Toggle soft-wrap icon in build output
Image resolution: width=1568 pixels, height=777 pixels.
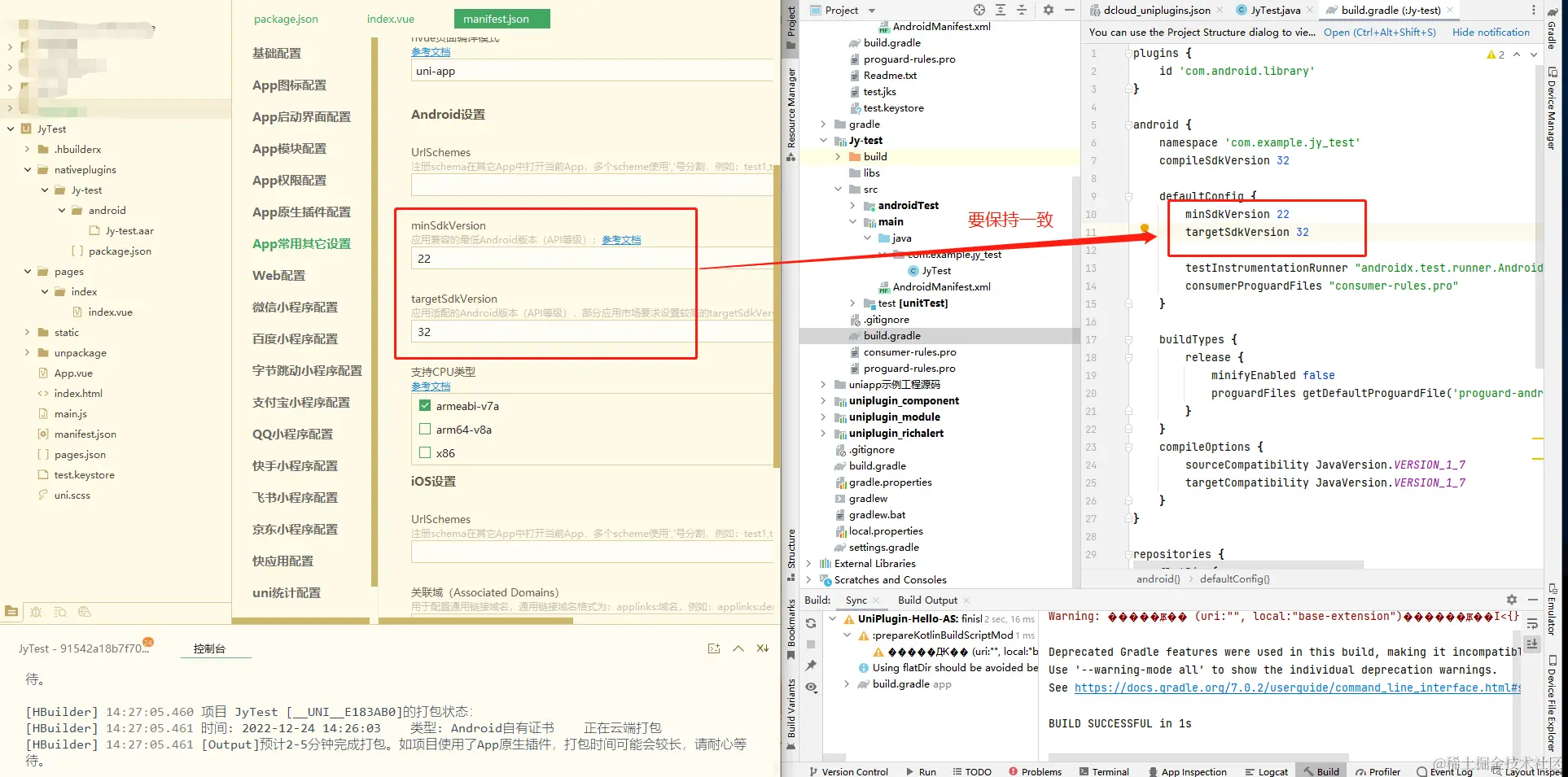point(1532,624)
